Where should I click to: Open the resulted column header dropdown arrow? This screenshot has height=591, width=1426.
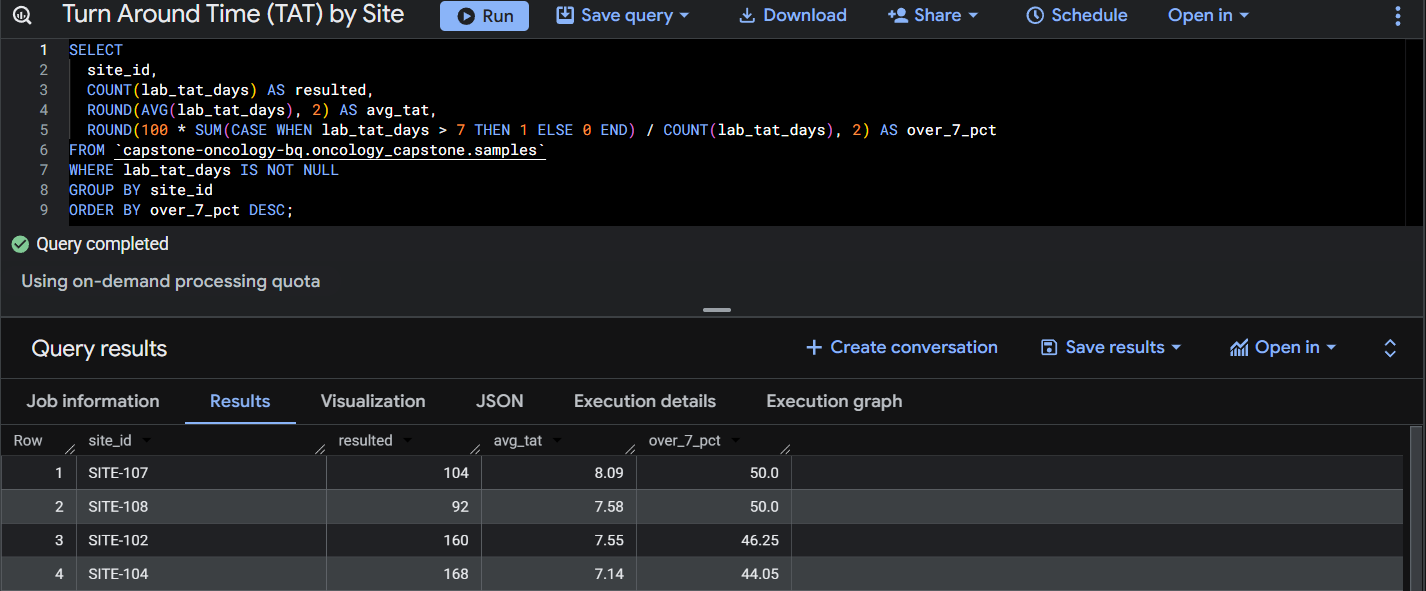pos(409,441)
